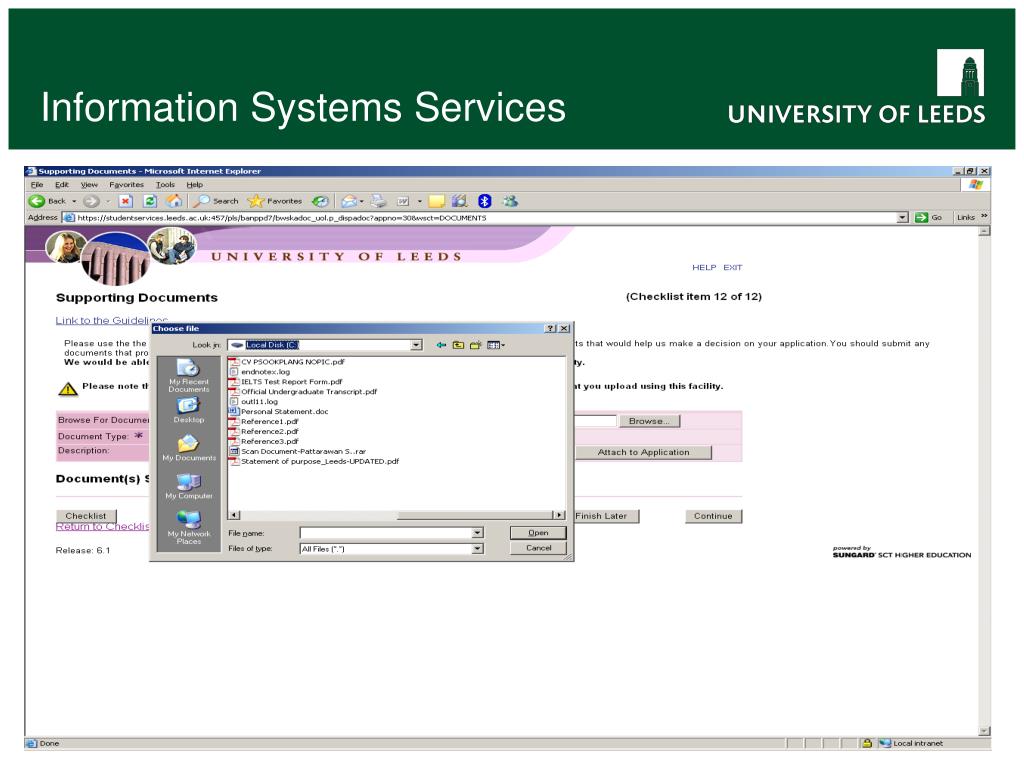Refresh the page with the green arrows icon
1024x768 pixels.
[x=150, y=201]
